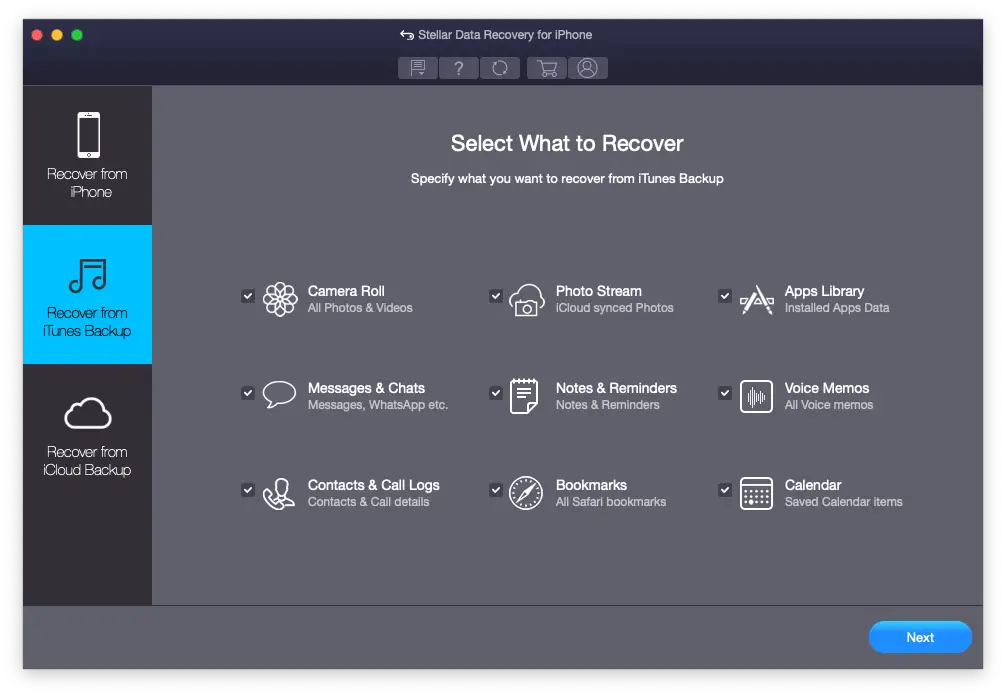Image resolution: width=1006 pixels, height=696 pixels.
Task: Select Recover from iCloud Backup tab
Action: pos(88,434)
